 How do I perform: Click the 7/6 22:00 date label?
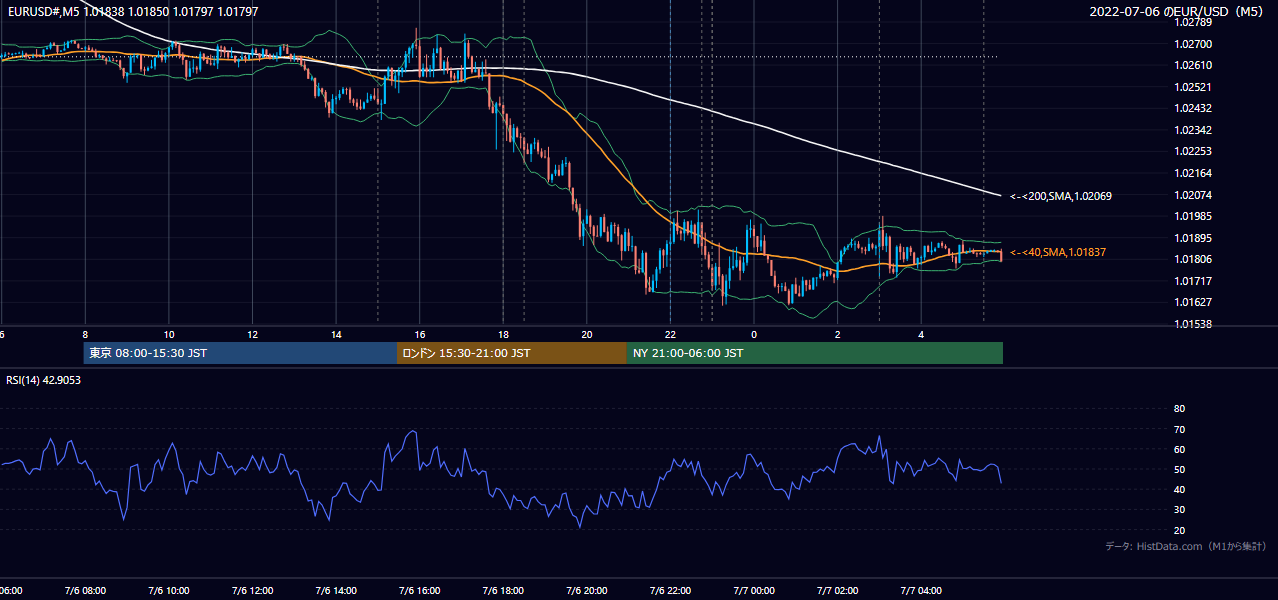pos(670,591)
